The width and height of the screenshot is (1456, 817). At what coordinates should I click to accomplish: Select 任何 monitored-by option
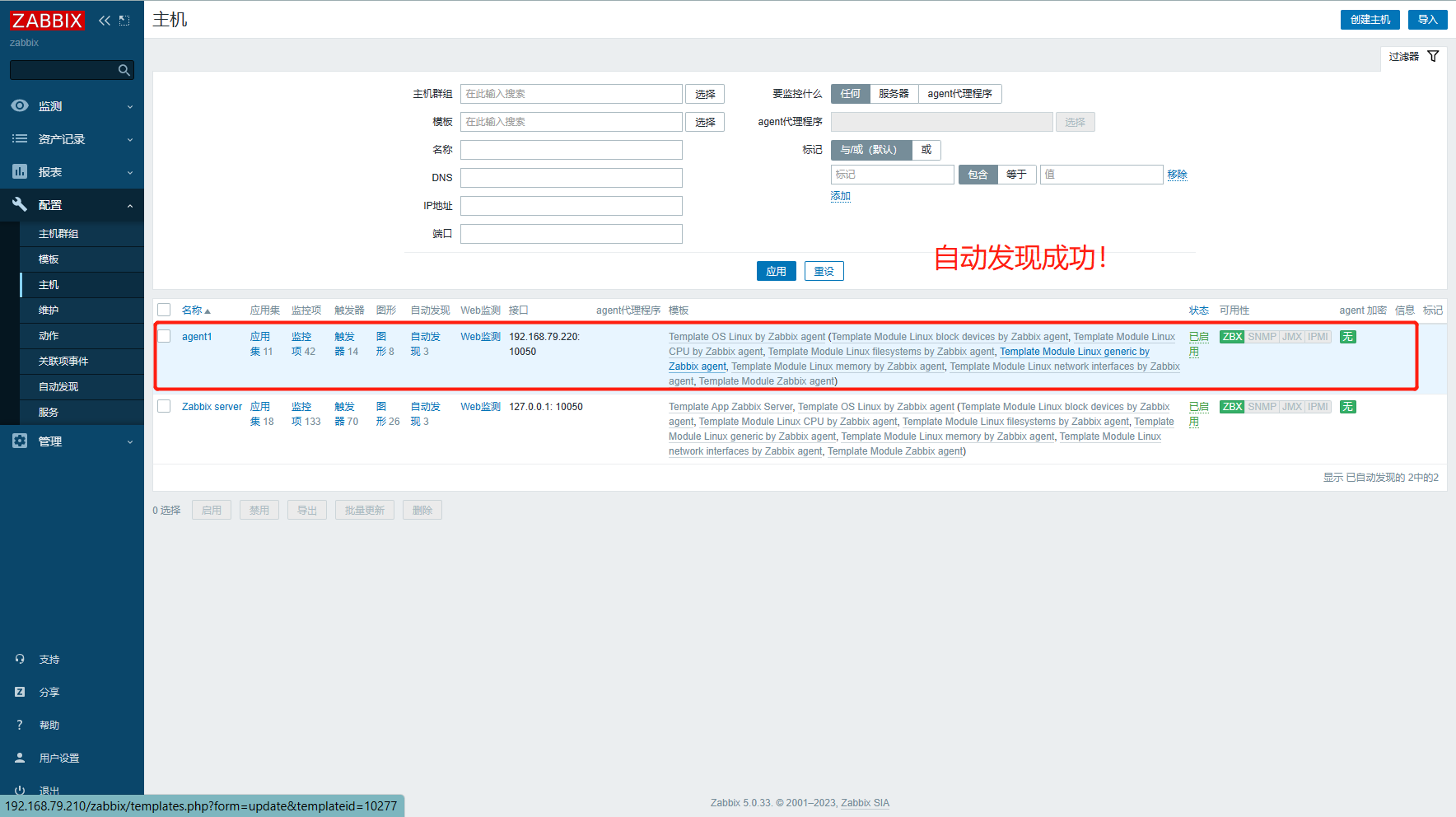tap(850, 94)
